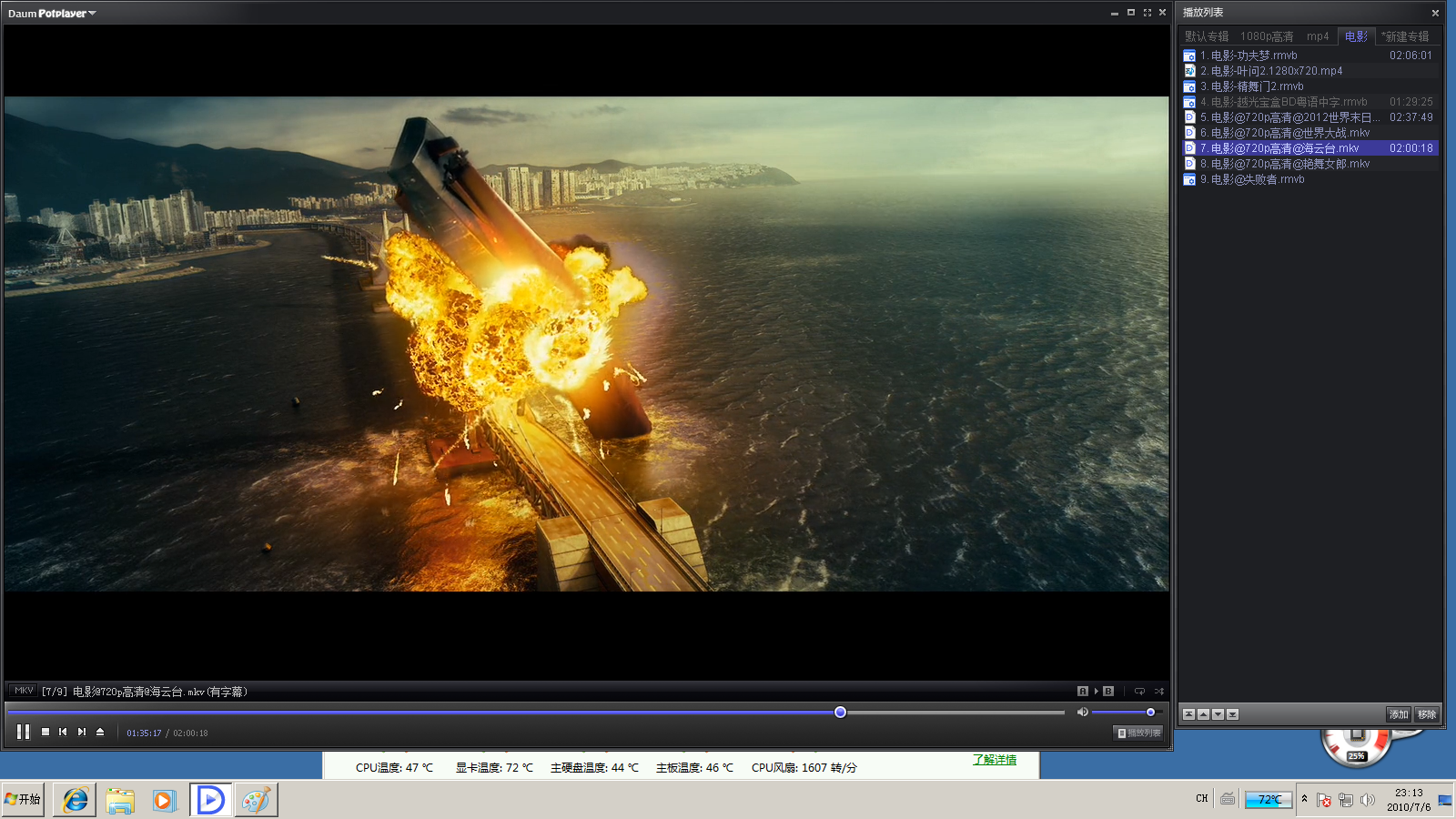The height and width of the screenshot is (819, 1456).
Task: Click the MKV format badge
Action: (x=24, y=691)
